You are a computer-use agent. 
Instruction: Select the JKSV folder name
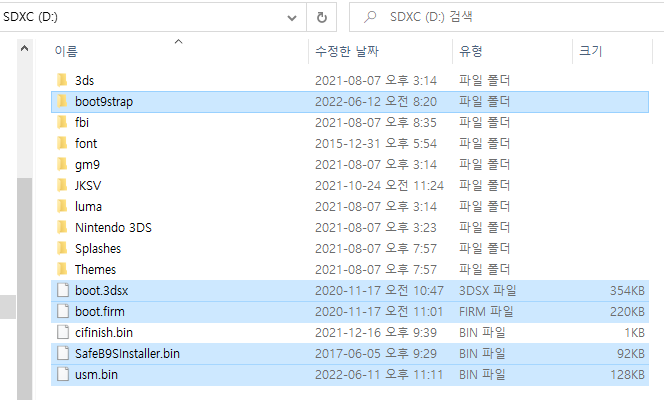[x=88, y=185]
